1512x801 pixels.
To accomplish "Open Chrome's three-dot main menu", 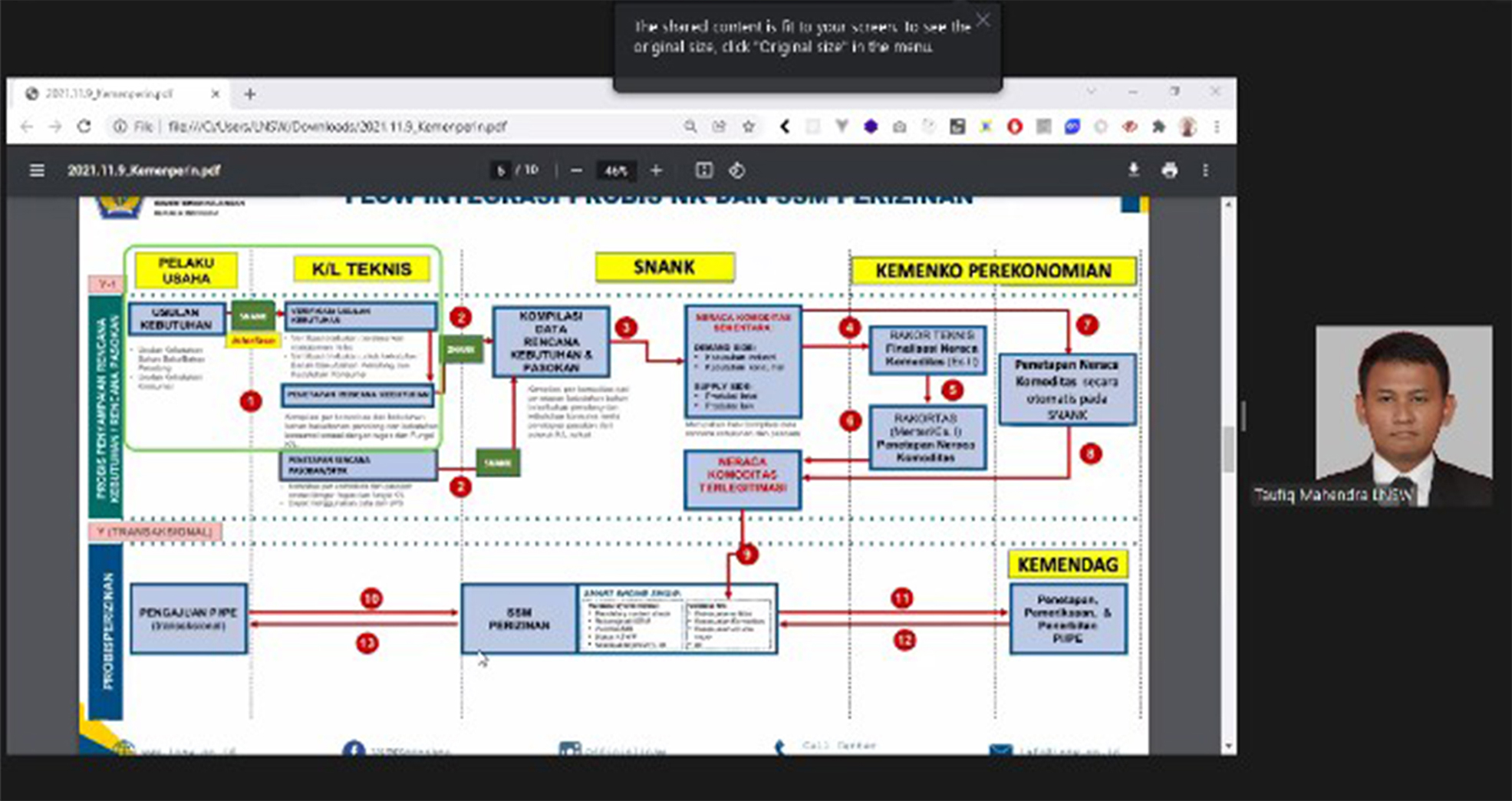I will 1217,127.
